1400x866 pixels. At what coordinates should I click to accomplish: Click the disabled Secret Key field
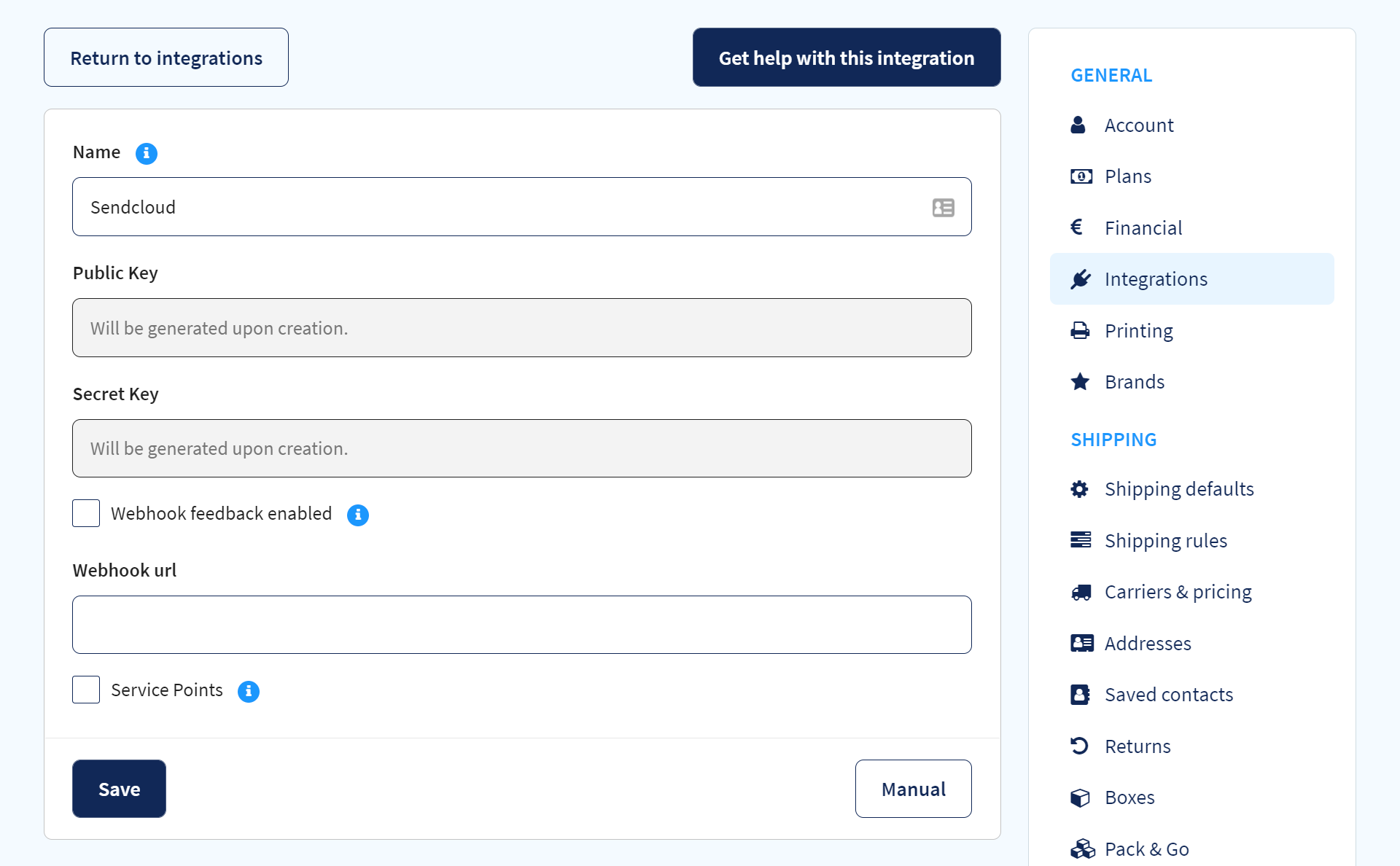pyautogui.click(x=522, y=448)
